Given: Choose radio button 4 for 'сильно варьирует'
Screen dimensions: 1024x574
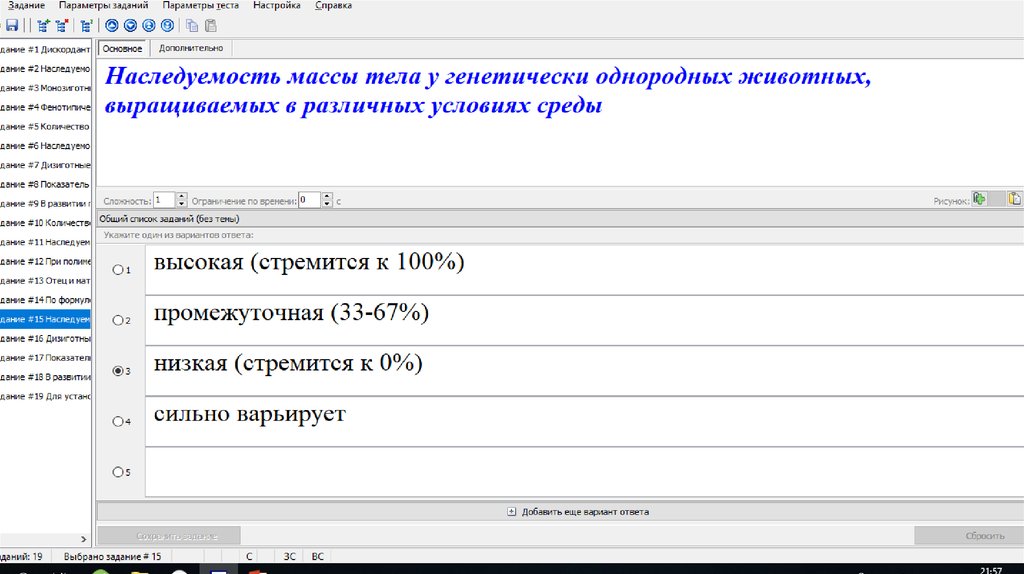Looking at the screenshot, I should [118, 422].
